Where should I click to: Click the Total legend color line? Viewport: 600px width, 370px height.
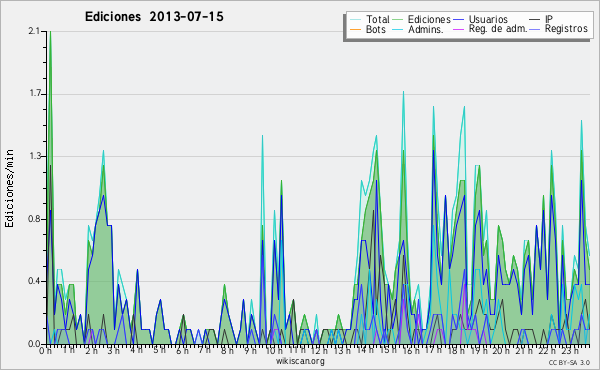[x=356, y=20]
